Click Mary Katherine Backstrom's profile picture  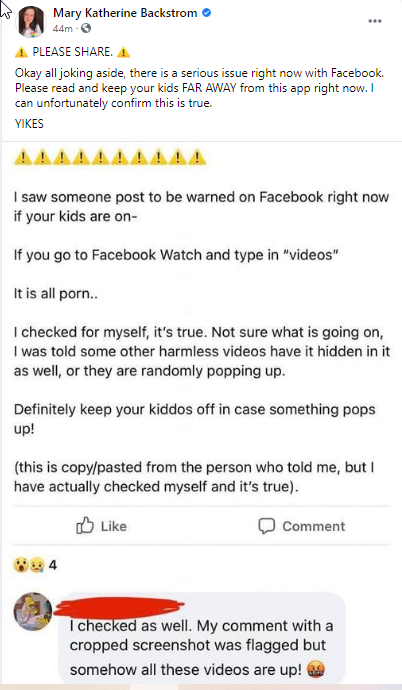point(31,22)
